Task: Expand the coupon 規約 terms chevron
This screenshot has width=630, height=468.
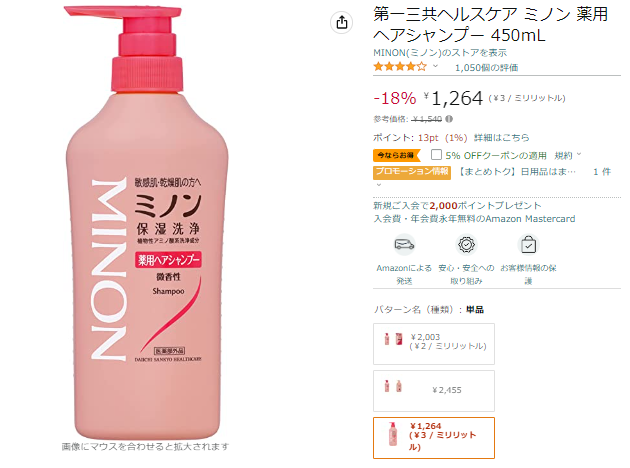Action: click(579, 154)
